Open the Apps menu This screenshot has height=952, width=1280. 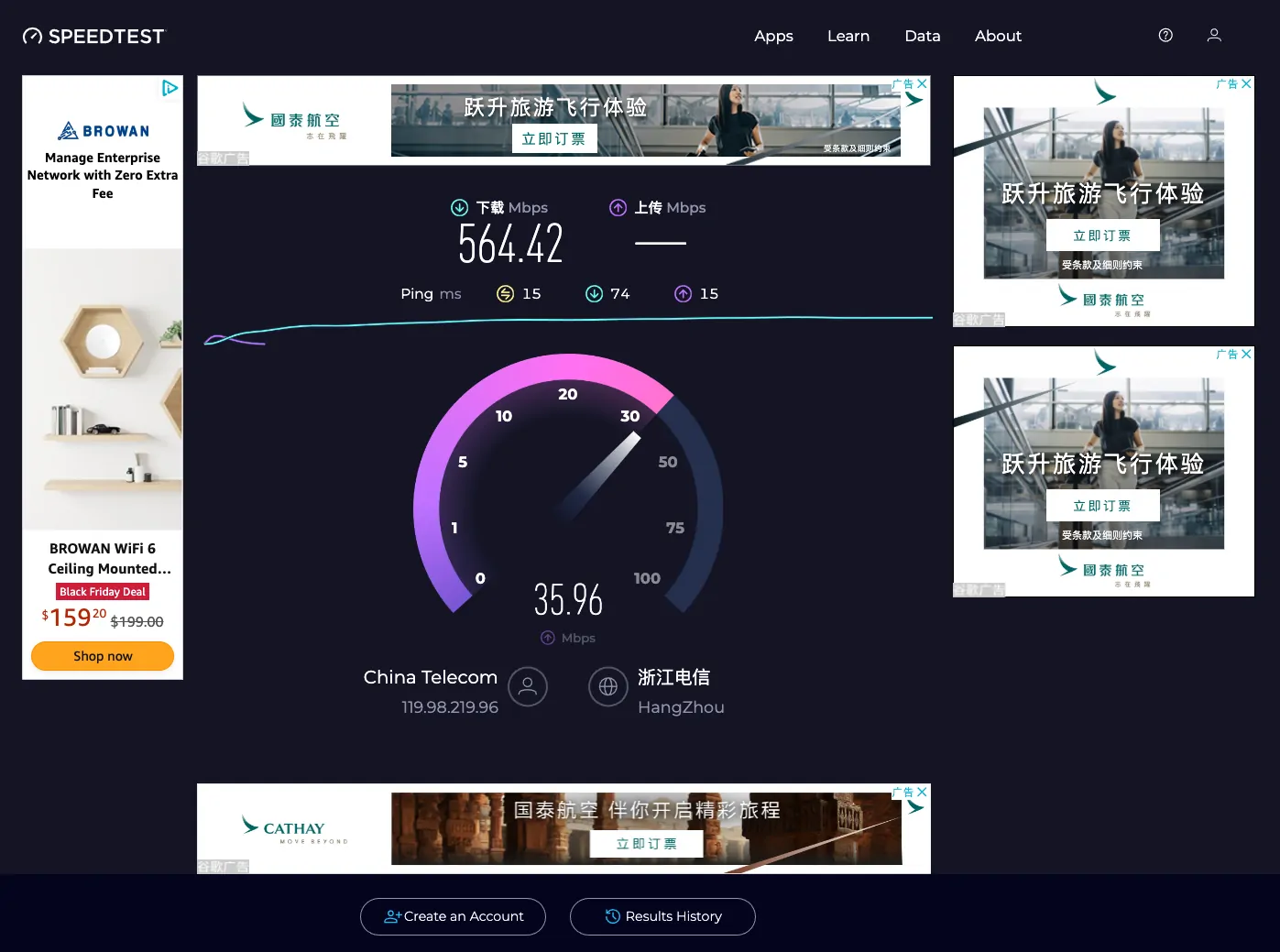pos(773,36)
